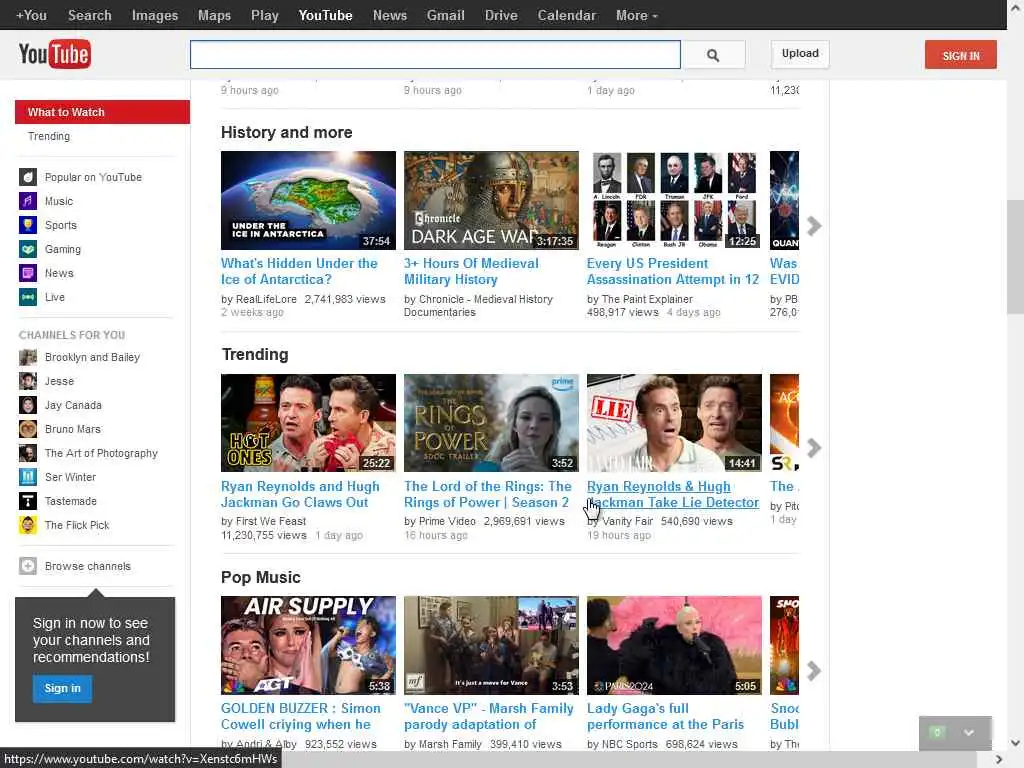Viewport: 1024px width, 768px height.
Task: Click the red SIGN IN button
Action: (x=961, y=55)
